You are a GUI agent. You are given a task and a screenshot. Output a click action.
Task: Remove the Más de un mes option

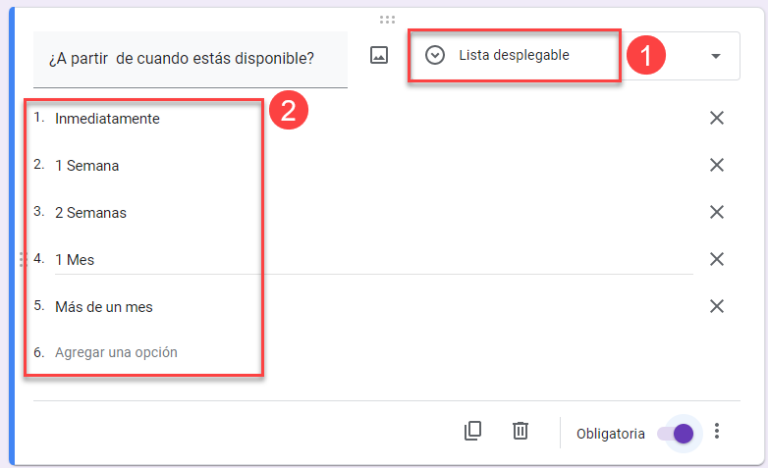click(x=717, y=306)
